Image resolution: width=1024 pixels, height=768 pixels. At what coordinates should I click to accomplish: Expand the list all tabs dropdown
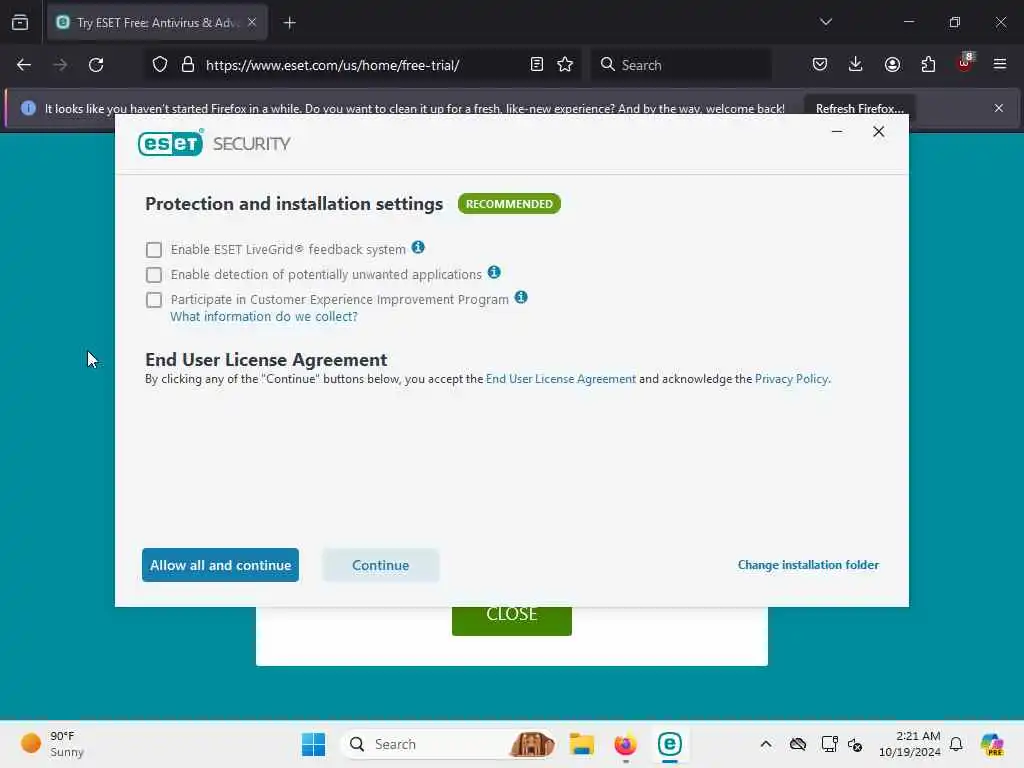(x=825, y=22)
